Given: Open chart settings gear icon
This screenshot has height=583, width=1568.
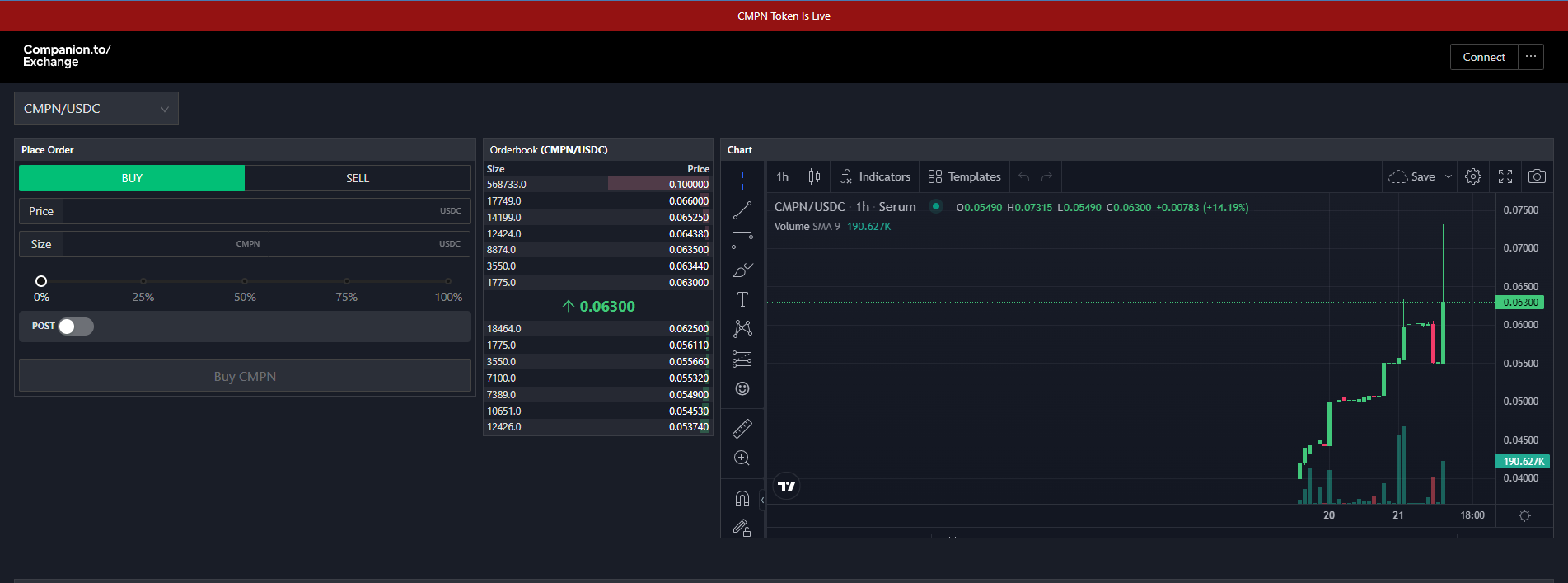Looking at the screenshot, I should tap(1473, 176).
